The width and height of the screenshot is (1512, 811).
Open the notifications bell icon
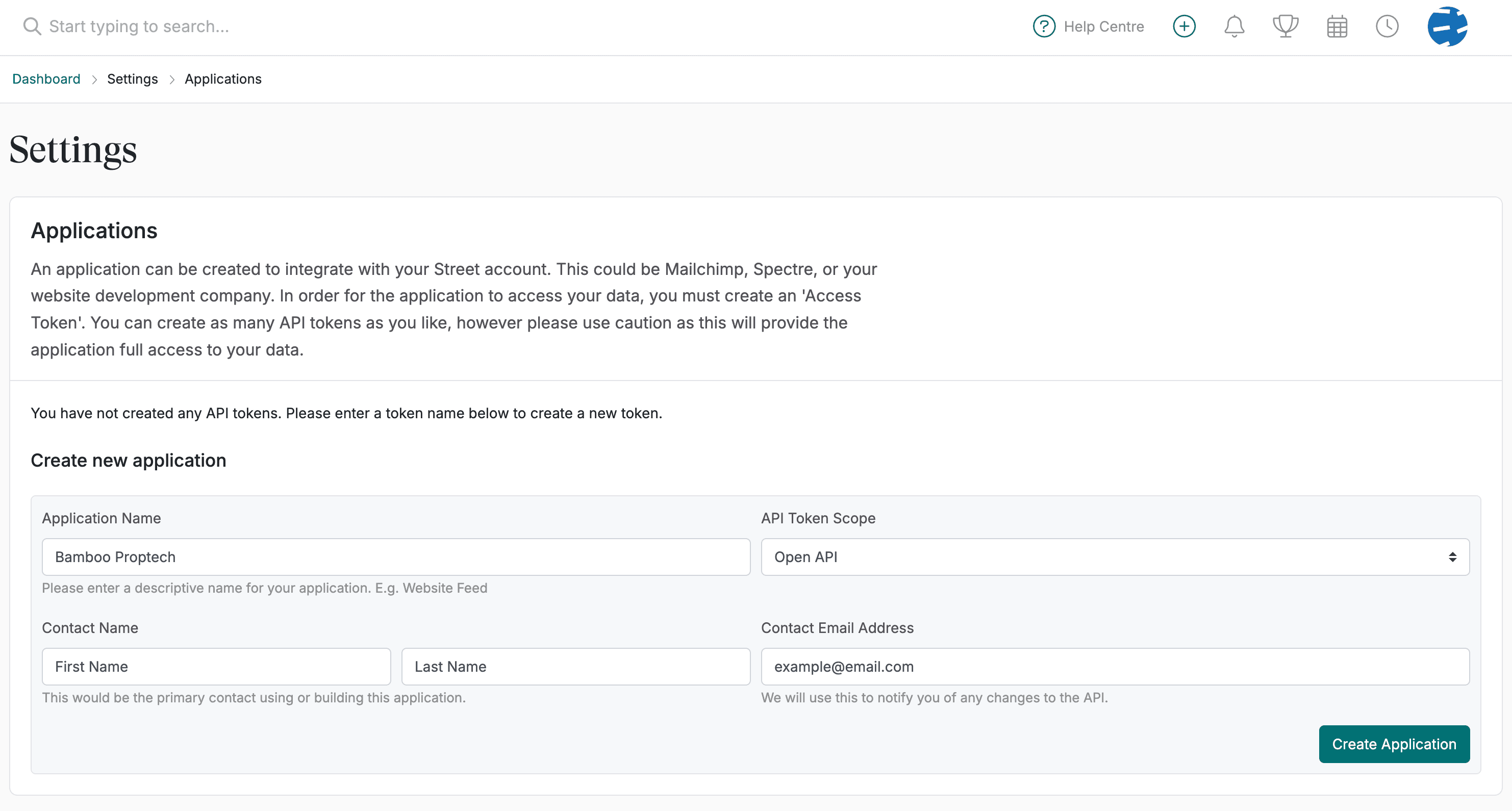(x=1234, y=27)
